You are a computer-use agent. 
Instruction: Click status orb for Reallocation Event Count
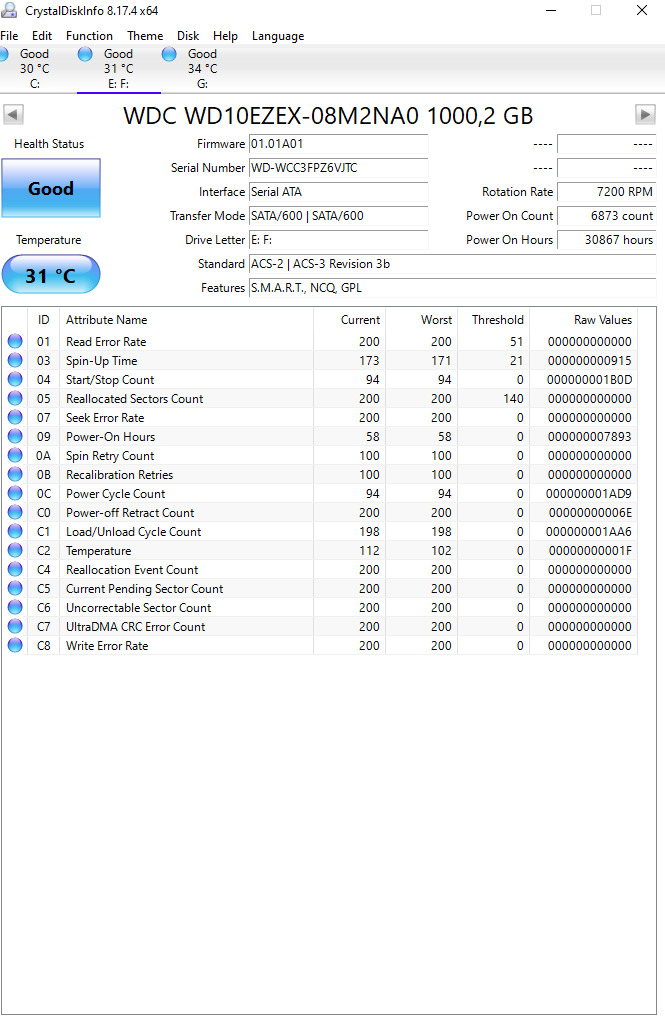[15, 569]
